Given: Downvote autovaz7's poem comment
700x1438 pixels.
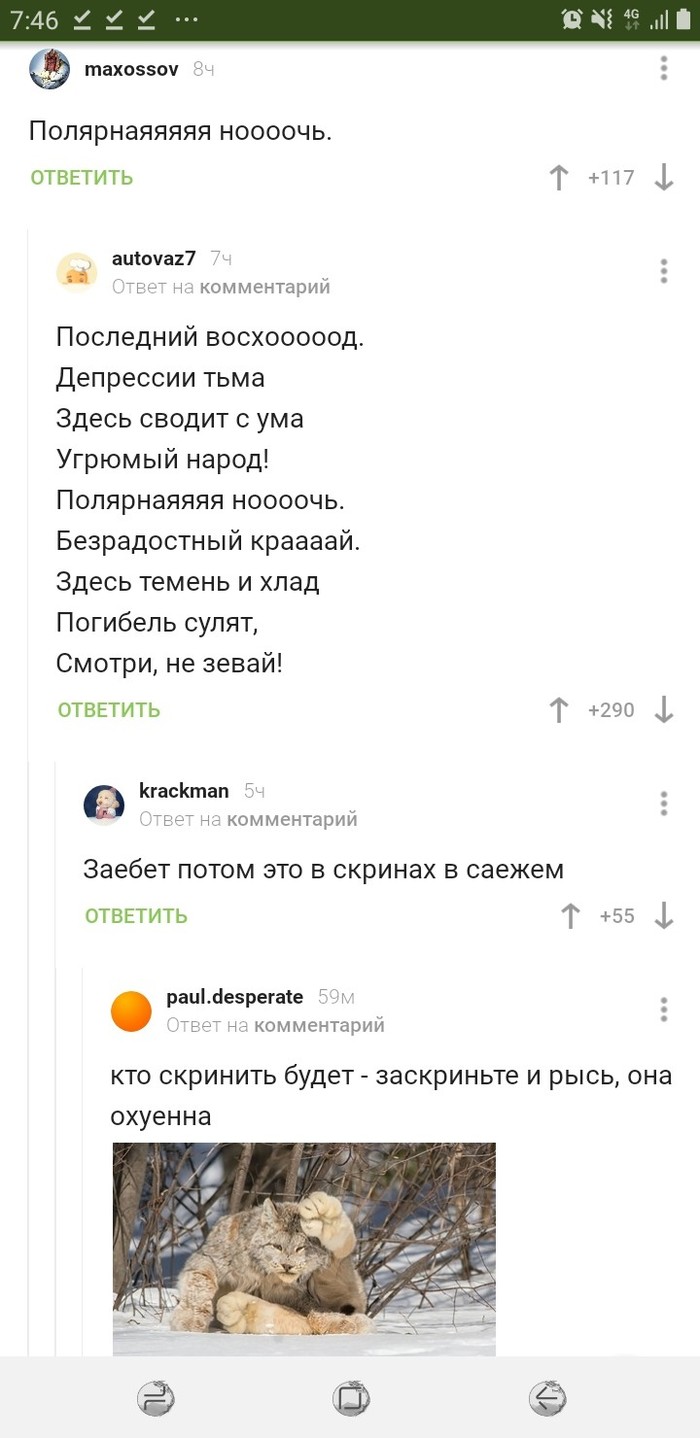Looking at the screenshot, I should (x=664, y=710).
